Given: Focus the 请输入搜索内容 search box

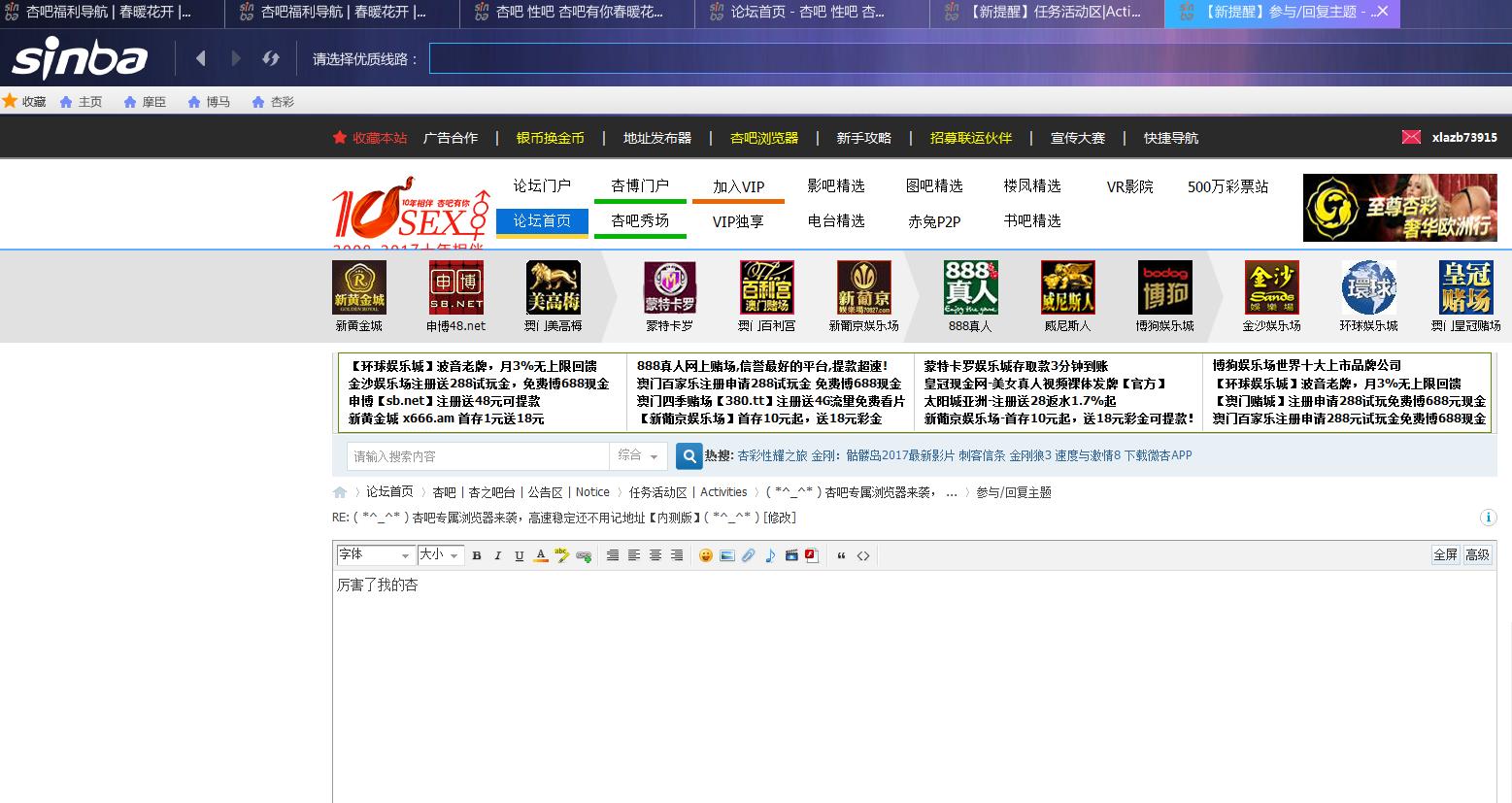Looking at the screenshot, I should click(x=478, y=455).
